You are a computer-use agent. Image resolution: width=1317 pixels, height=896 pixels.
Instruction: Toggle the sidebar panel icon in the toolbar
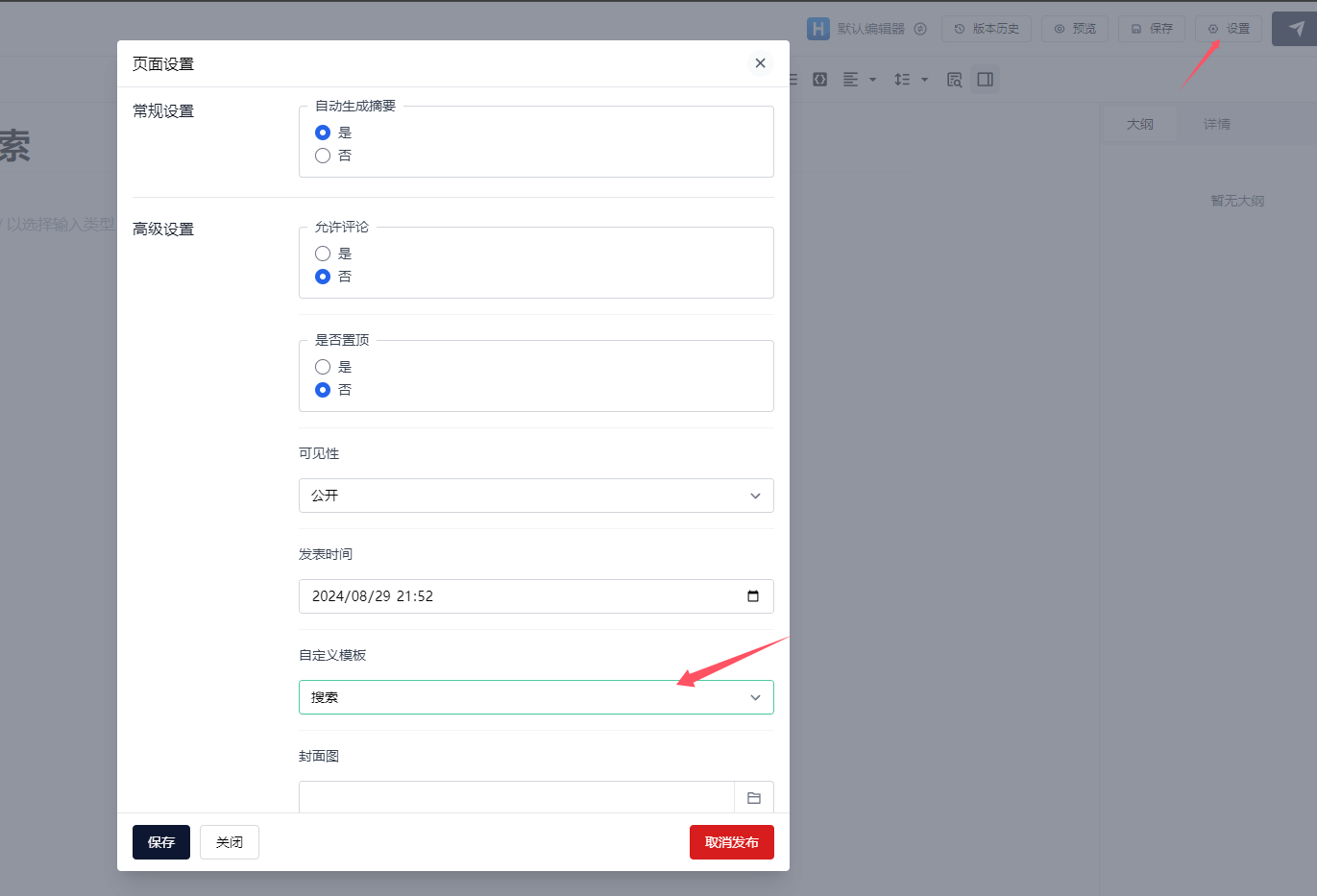[985, 80]
